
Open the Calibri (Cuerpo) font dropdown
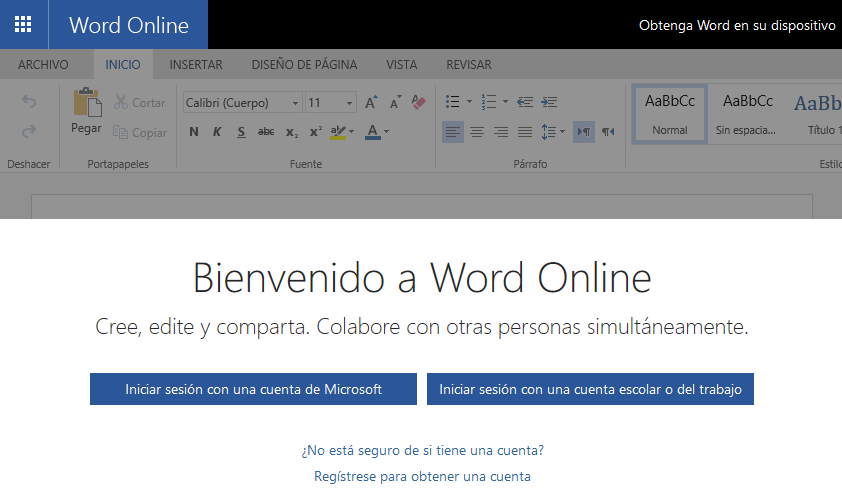296,103
